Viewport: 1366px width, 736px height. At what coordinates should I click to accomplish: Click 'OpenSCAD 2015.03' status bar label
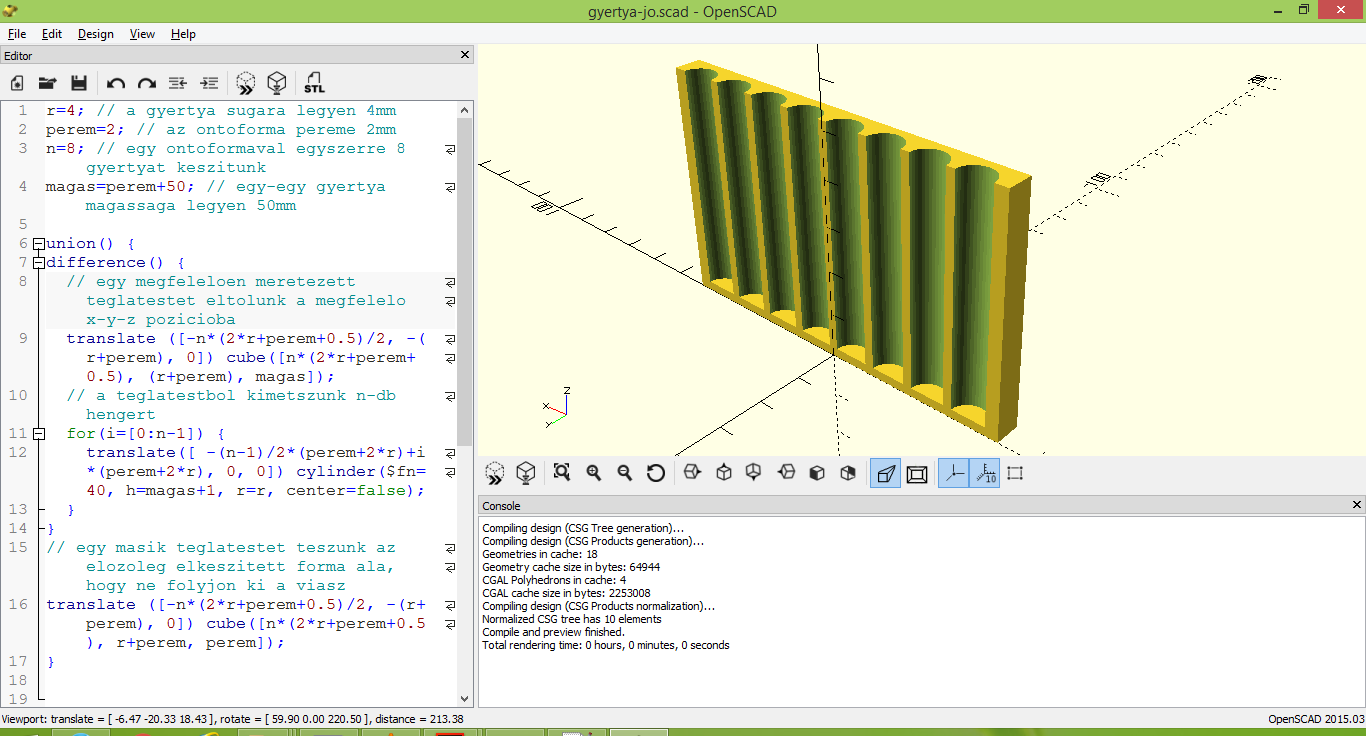coord(1315,719)
